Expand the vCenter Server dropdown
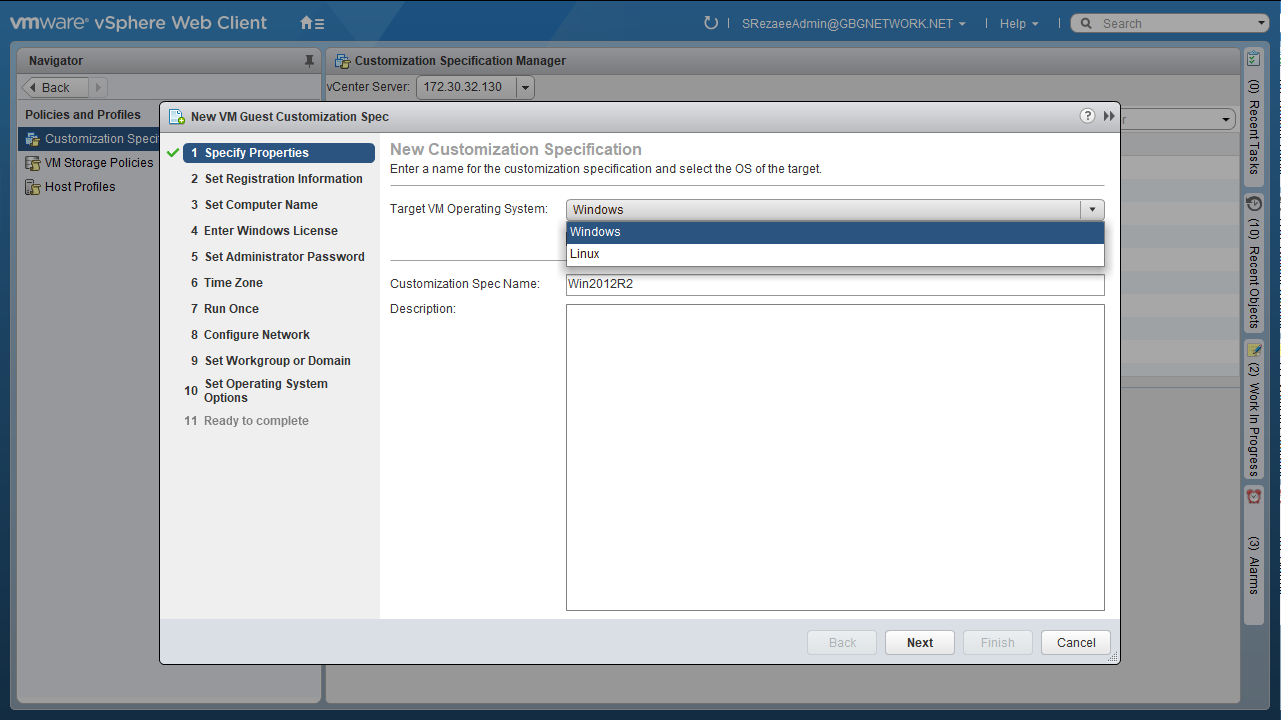This screenshot has width=1281, height=720. coord(525,87)
